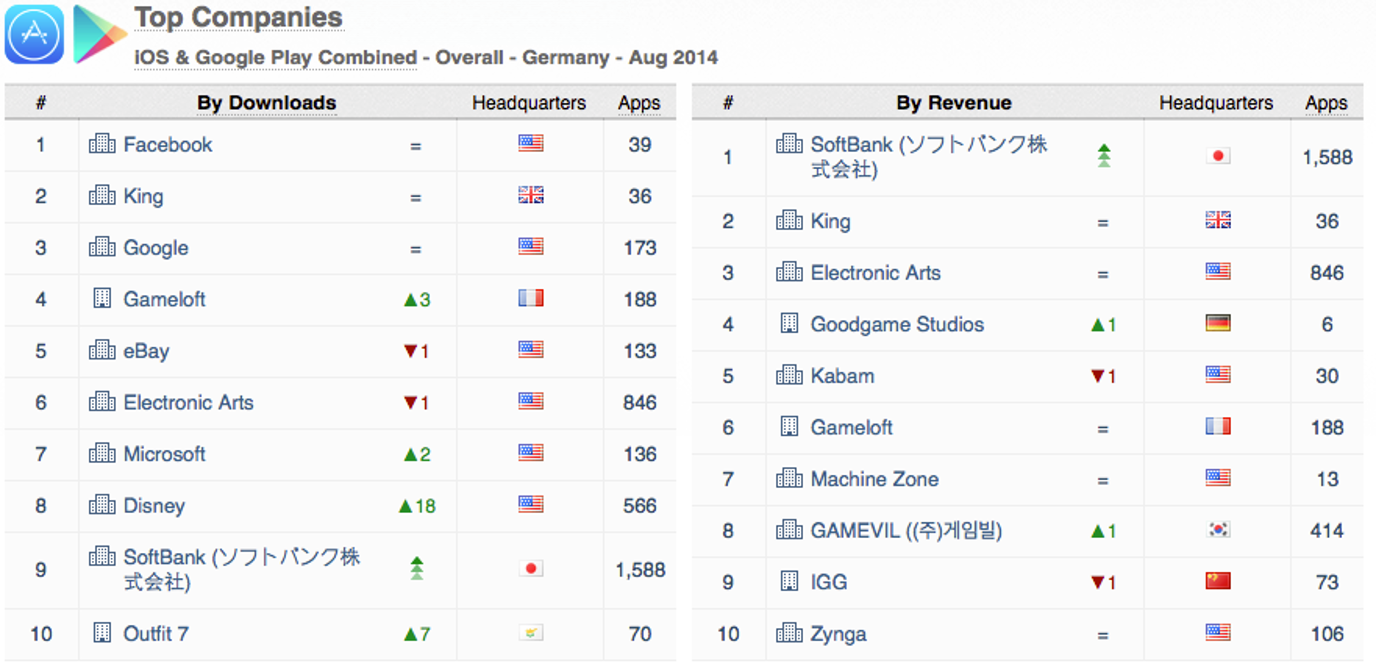Click the building icon beside Outfit 7
Screen dimensions: 1376x669
102,633
